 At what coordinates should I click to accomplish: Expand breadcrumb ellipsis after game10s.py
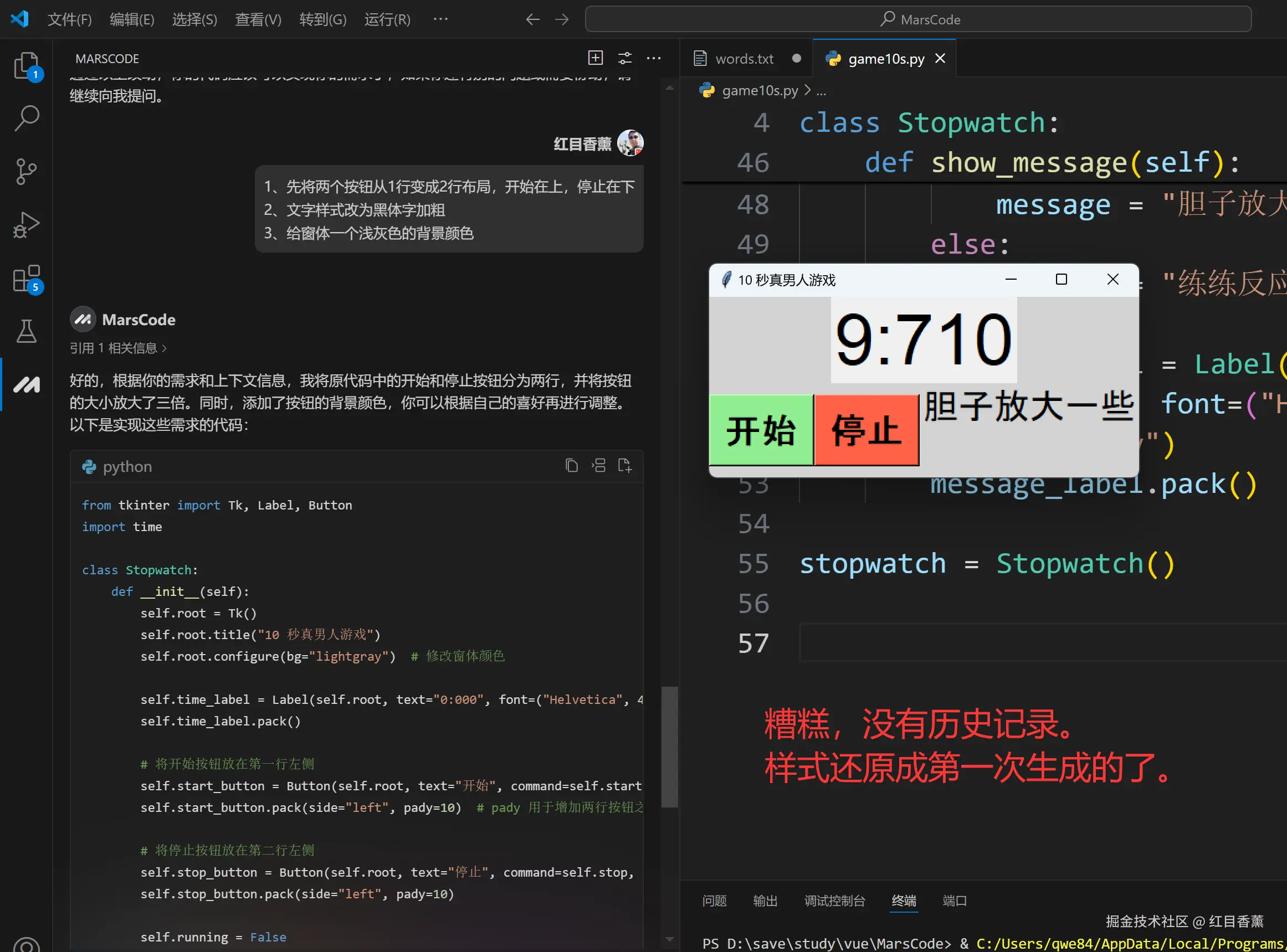tap(821, 90)
